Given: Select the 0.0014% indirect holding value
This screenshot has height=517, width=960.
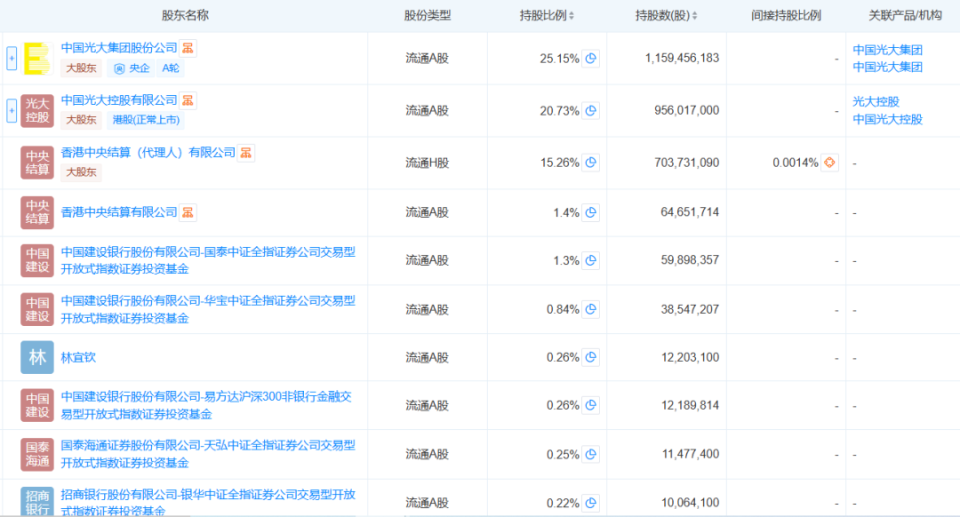Looking at the screenshot, I should [x=795, y=162].
